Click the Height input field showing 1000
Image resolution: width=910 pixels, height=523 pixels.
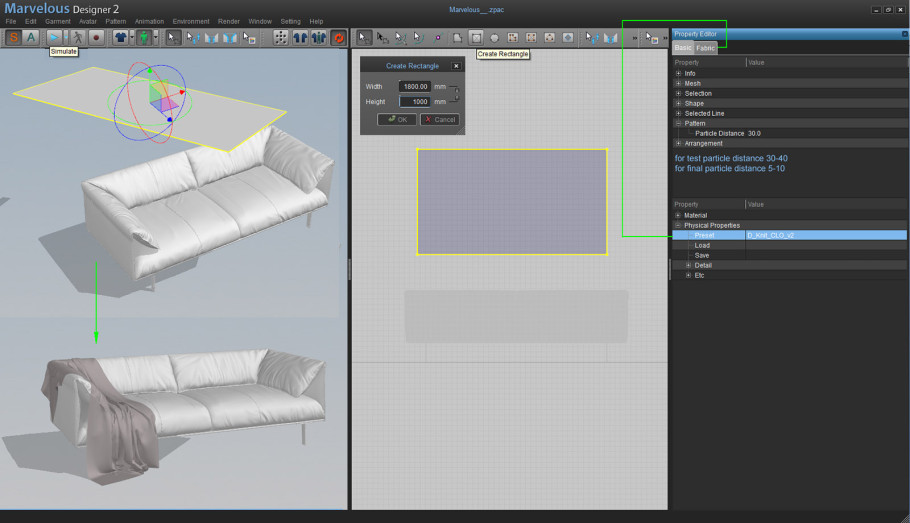[x=415, y=102]
